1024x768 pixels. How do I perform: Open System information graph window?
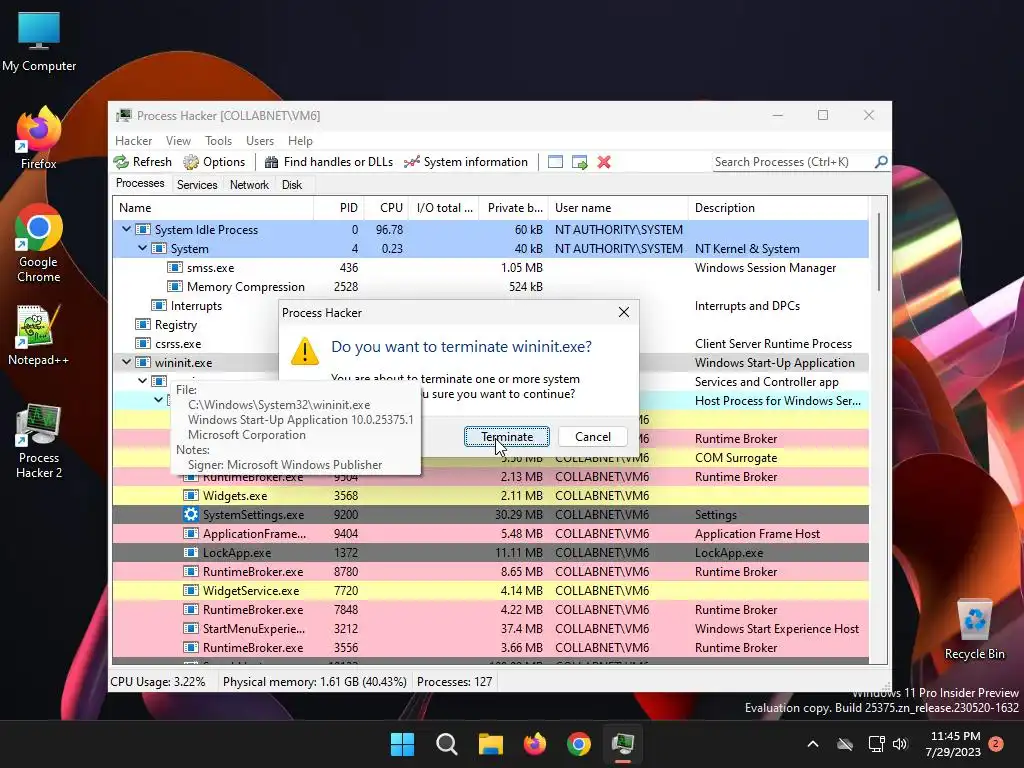[466, 162]
